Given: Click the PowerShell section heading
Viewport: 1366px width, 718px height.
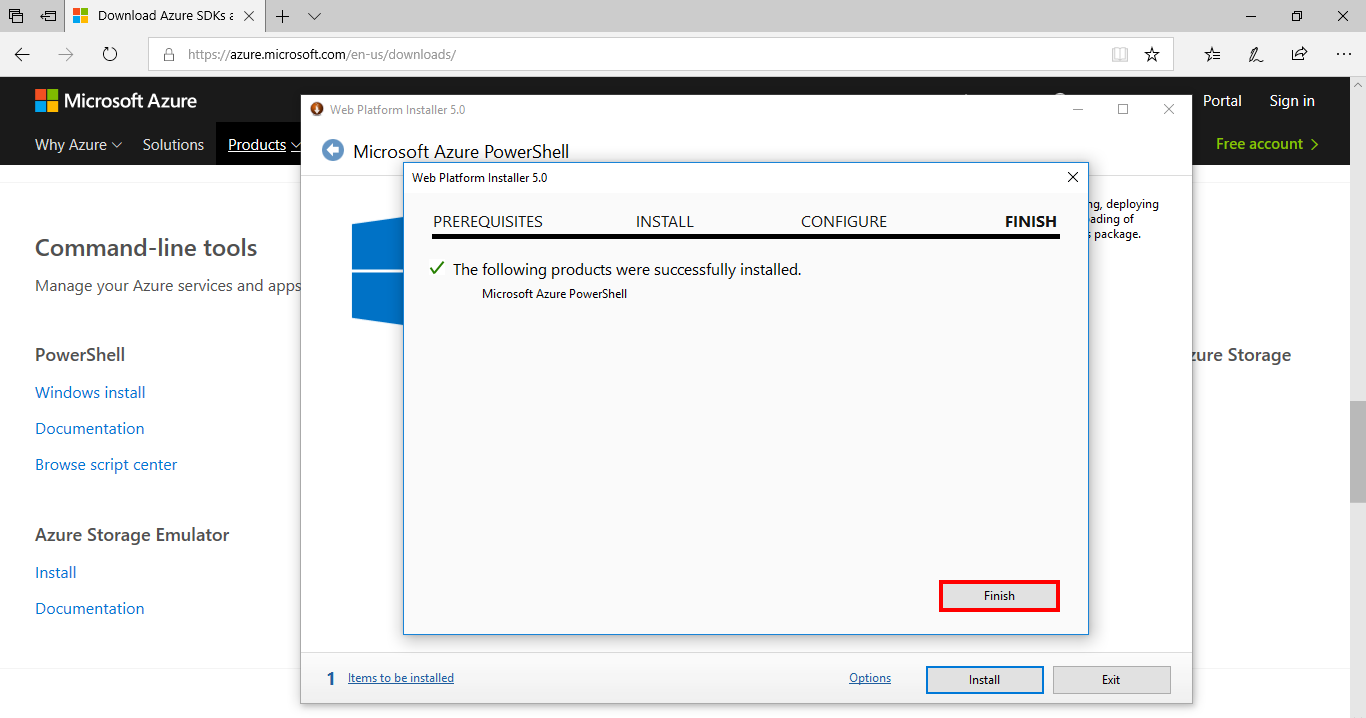Looking at the screenshot, I should pos(80,355).
